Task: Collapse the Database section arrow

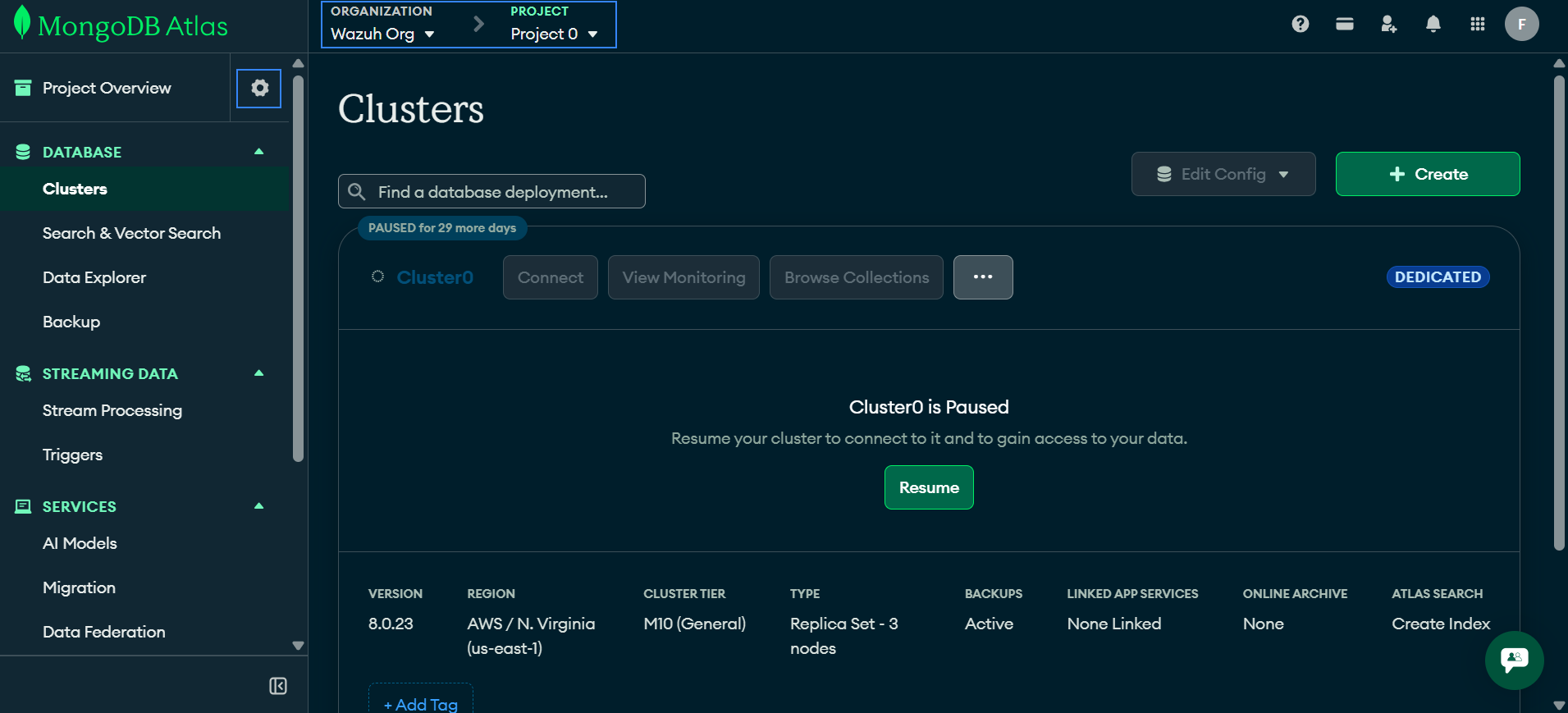Action: [x=259, y=152]
